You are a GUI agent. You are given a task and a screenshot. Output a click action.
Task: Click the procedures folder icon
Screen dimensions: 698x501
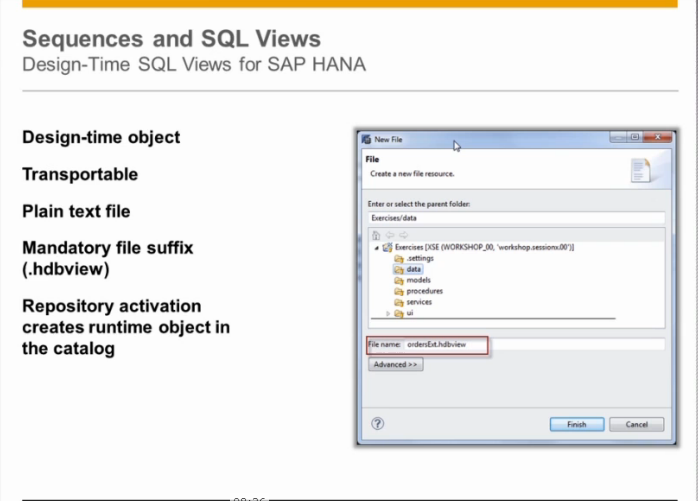(399, 291)
